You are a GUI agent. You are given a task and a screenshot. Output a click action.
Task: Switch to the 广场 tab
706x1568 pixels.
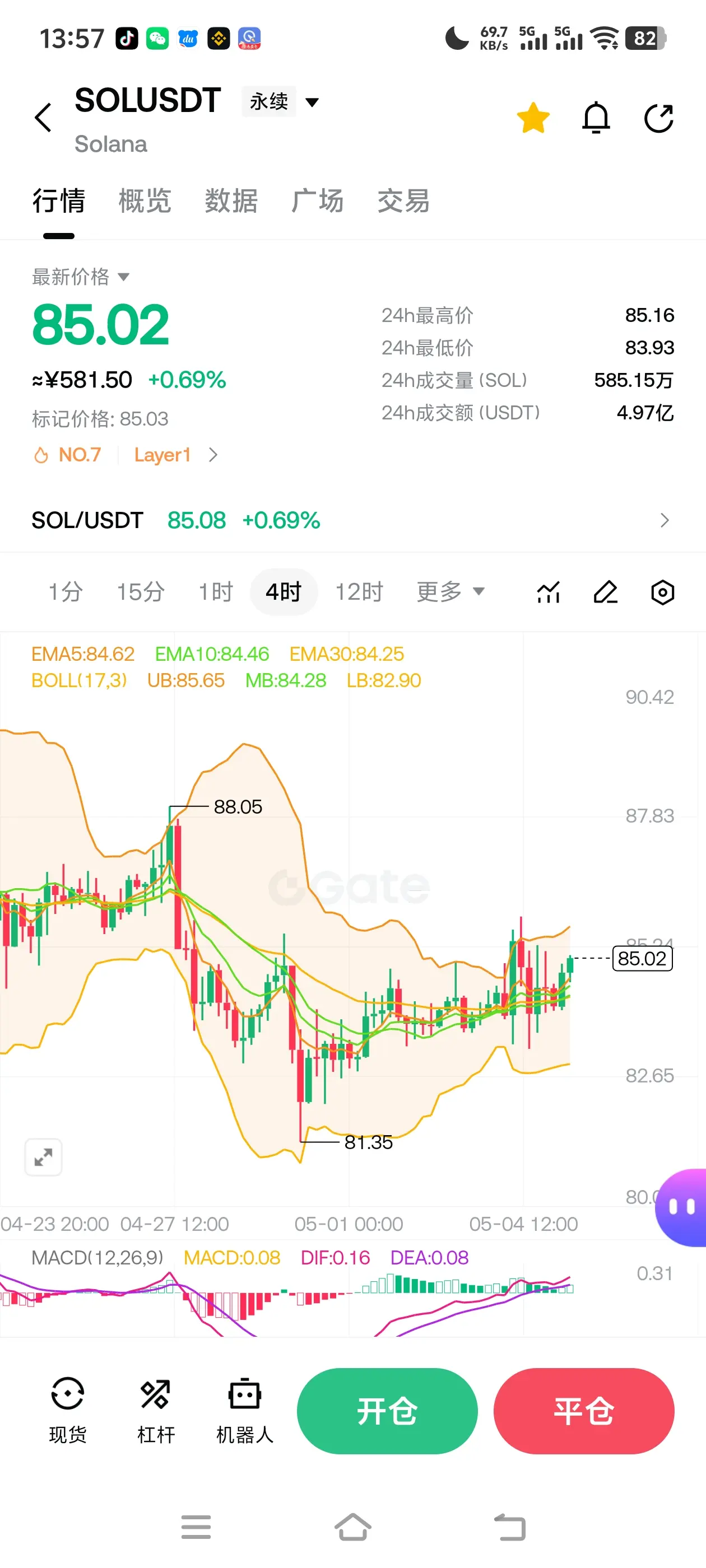pyautogui.click(x=317, y=201)
